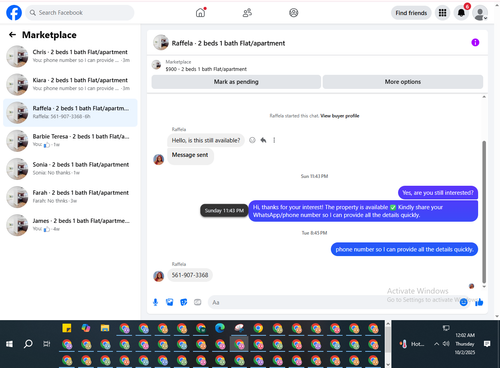Send a thumbs-up like
500x368 pixels.
click(479, 302)
